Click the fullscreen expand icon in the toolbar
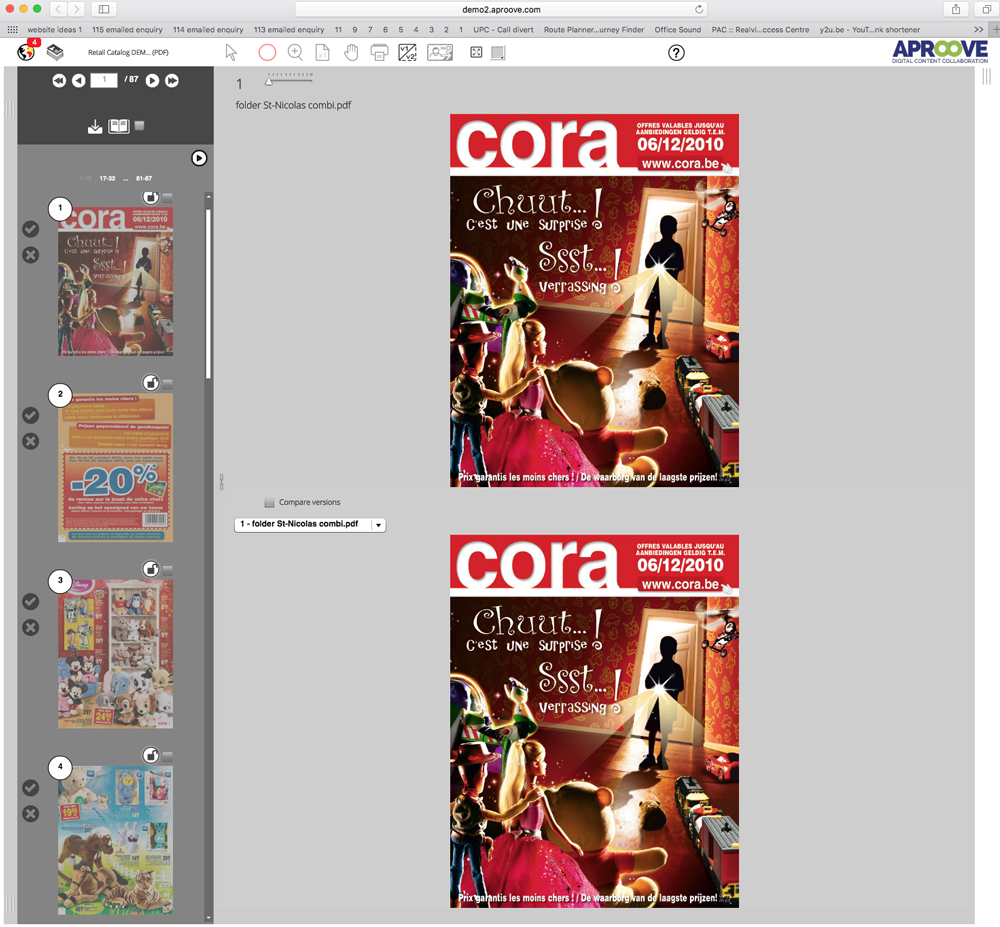 click(x=476, y=52)
